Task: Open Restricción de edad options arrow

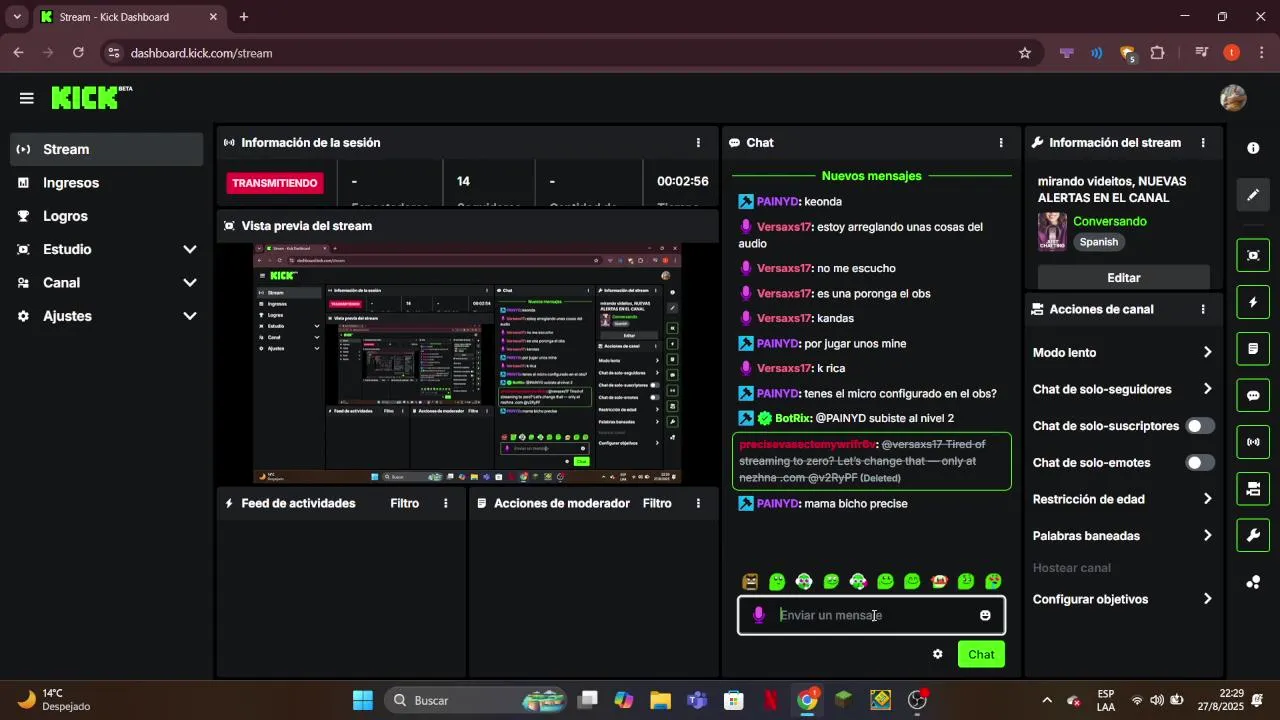Action: pos(1207,499)
